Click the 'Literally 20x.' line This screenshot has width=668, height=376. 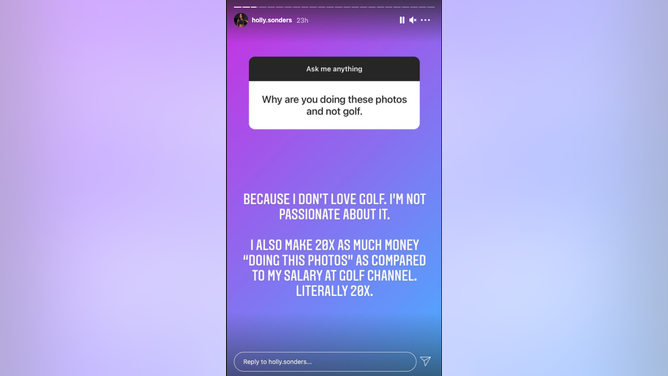click(334, 291)
